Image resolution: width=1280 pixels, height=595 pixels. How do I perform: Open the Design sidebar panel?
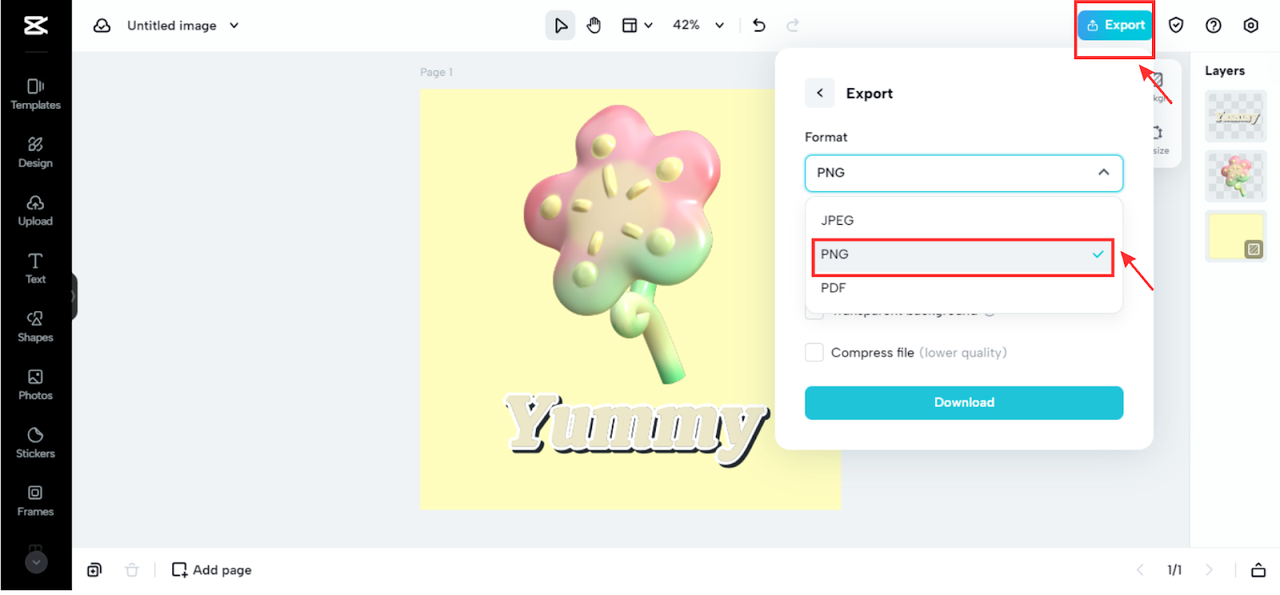click(x=36, y=152)
